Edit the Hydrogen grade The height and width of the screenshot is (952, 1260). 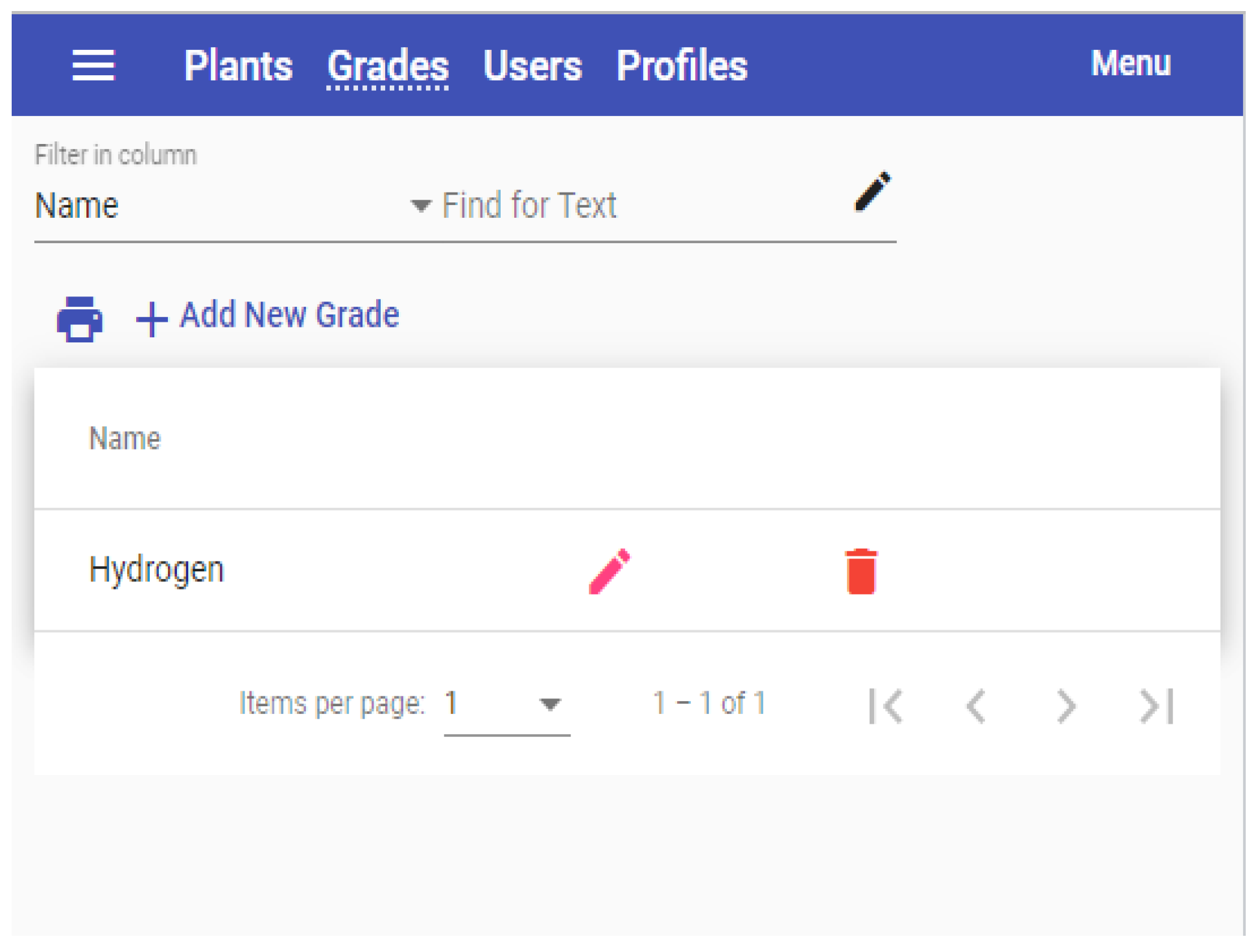coord(609,571)
